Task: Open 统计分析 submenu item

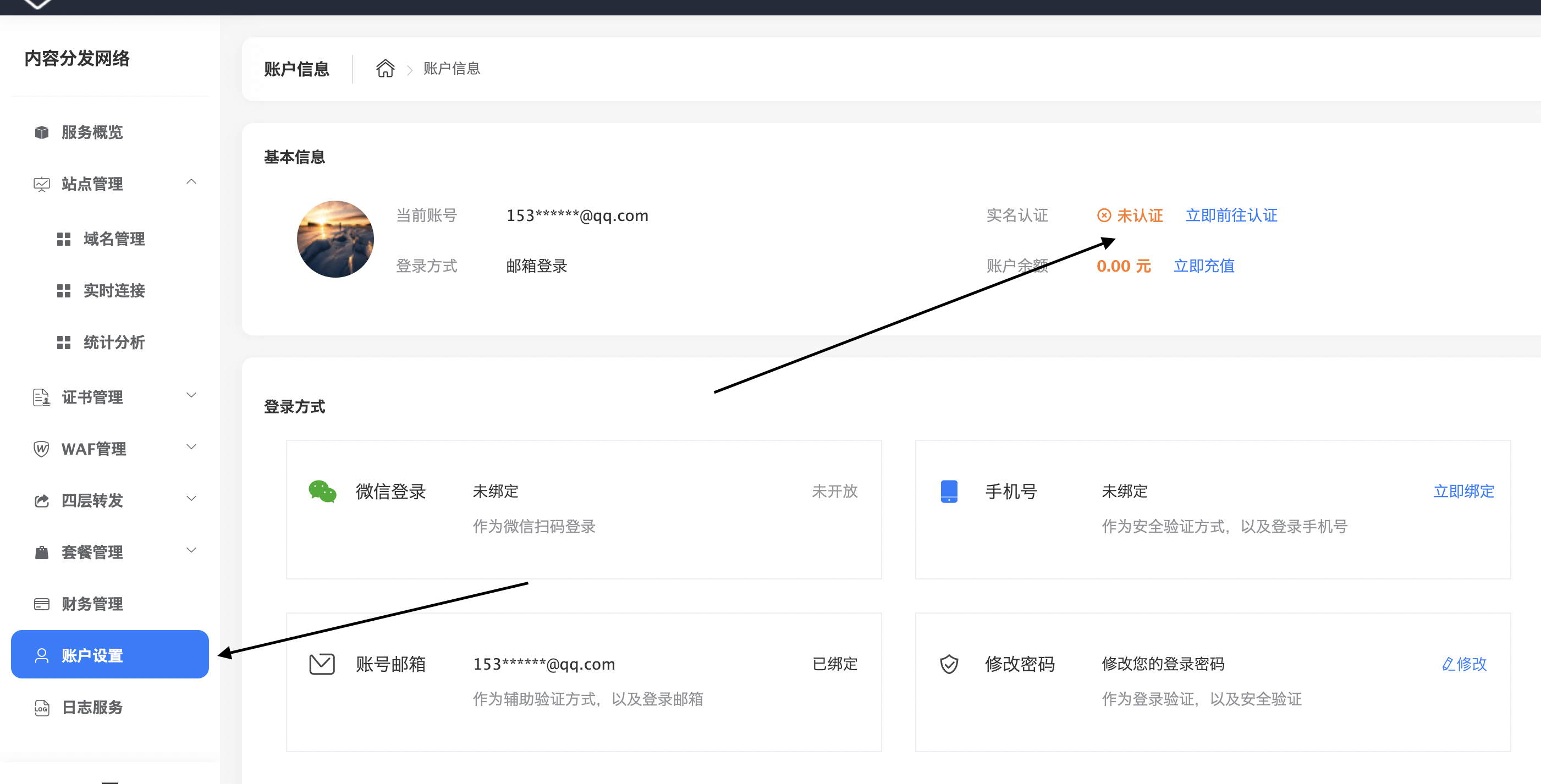Action: point(109,343)
